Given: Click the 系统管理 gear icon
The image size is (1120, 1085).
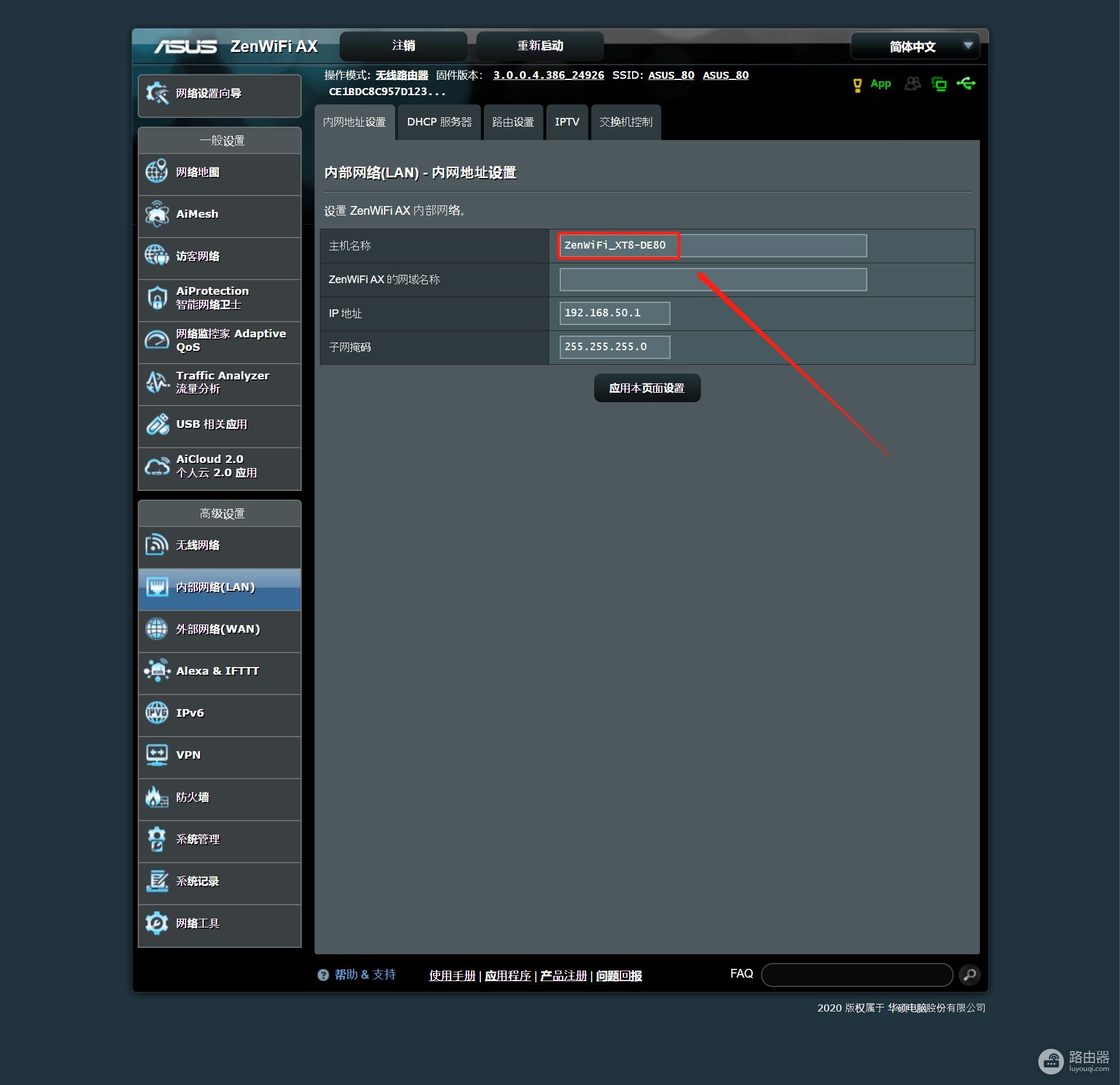Looking at the screenshot, I should click(156, 839).
